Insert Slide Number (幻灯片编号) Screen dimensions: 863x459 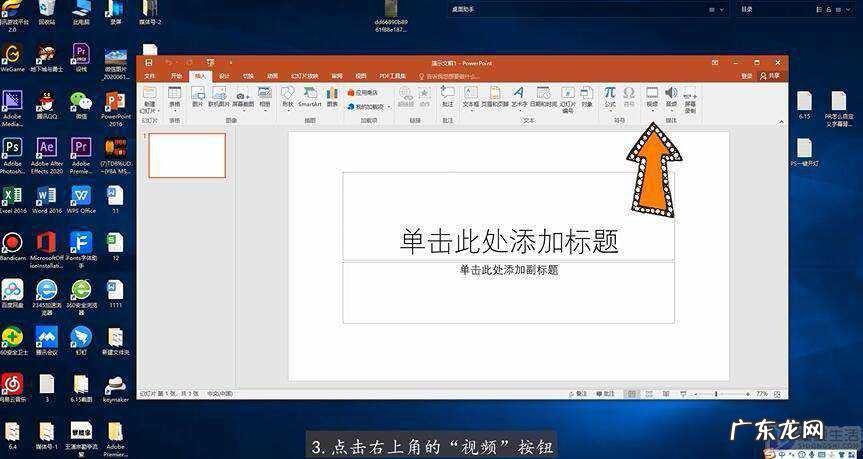(567, 99)
